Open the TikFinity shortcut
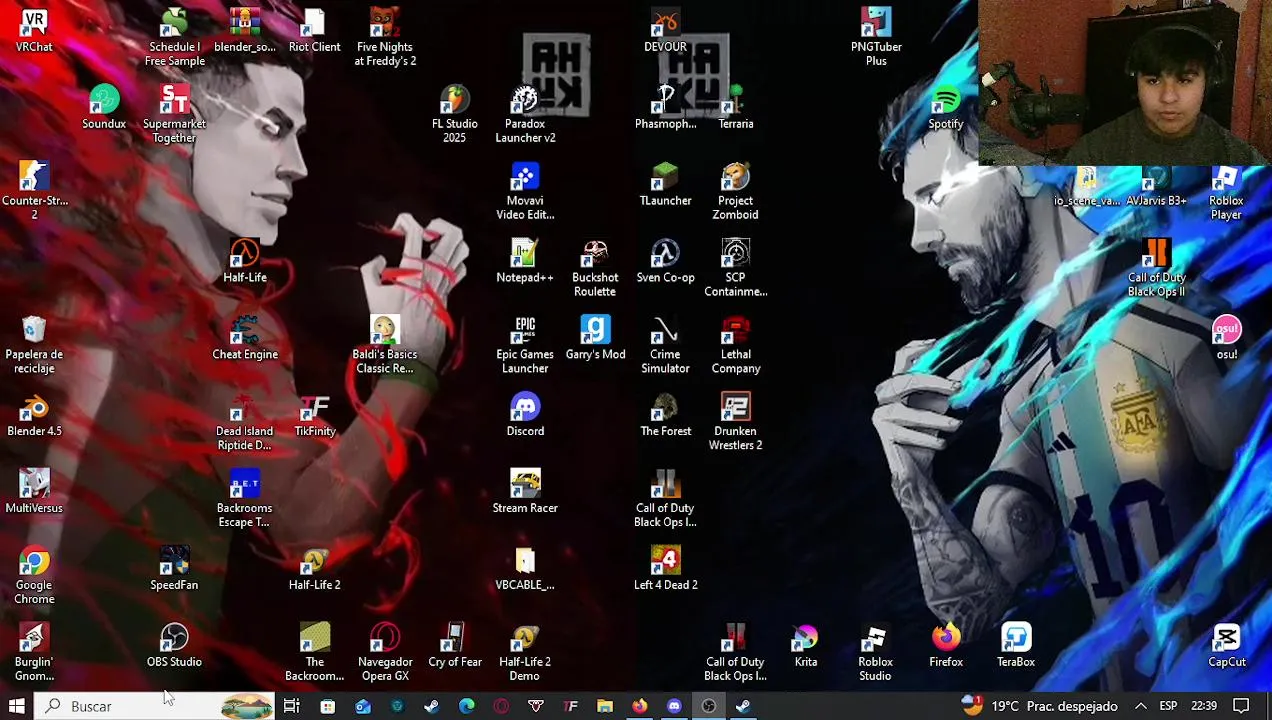The height and width of the screenshot is (720, 1272). click(314, 416)
